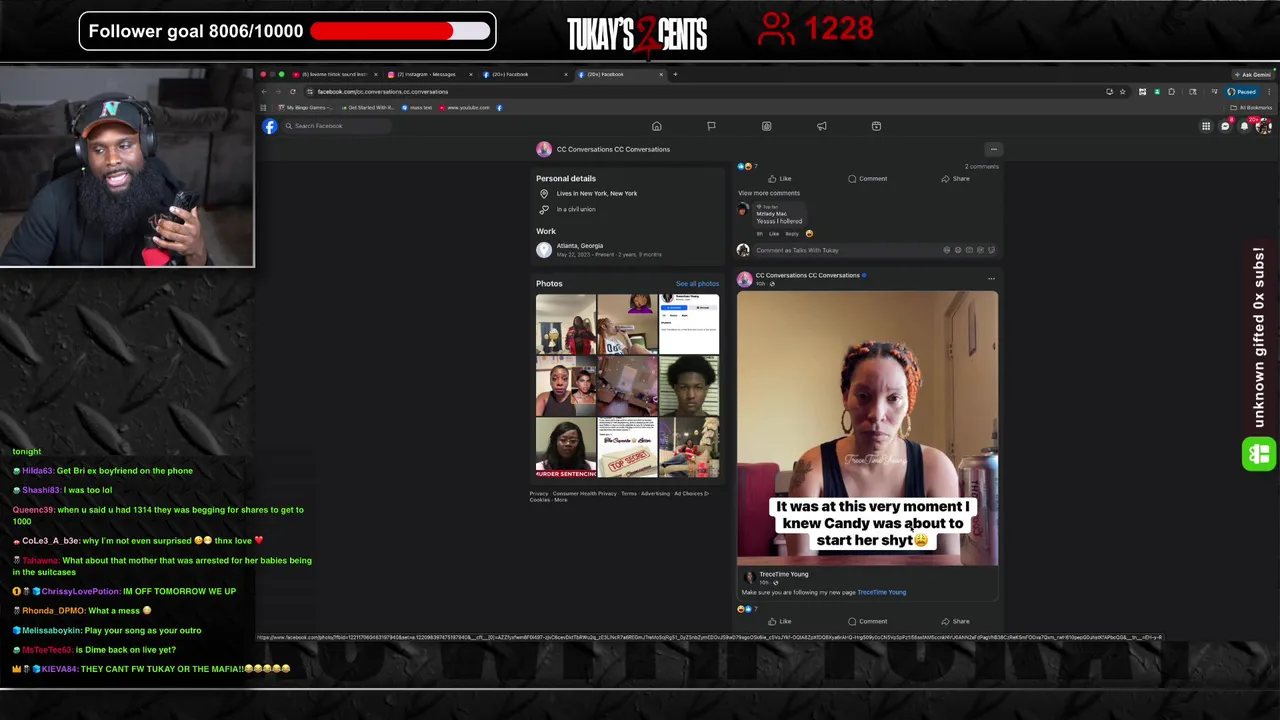The width and height of the screenshot is (1280, 720).
Task: Reply to Mzlady Mac's comment
Action: (x=792, y=234)
